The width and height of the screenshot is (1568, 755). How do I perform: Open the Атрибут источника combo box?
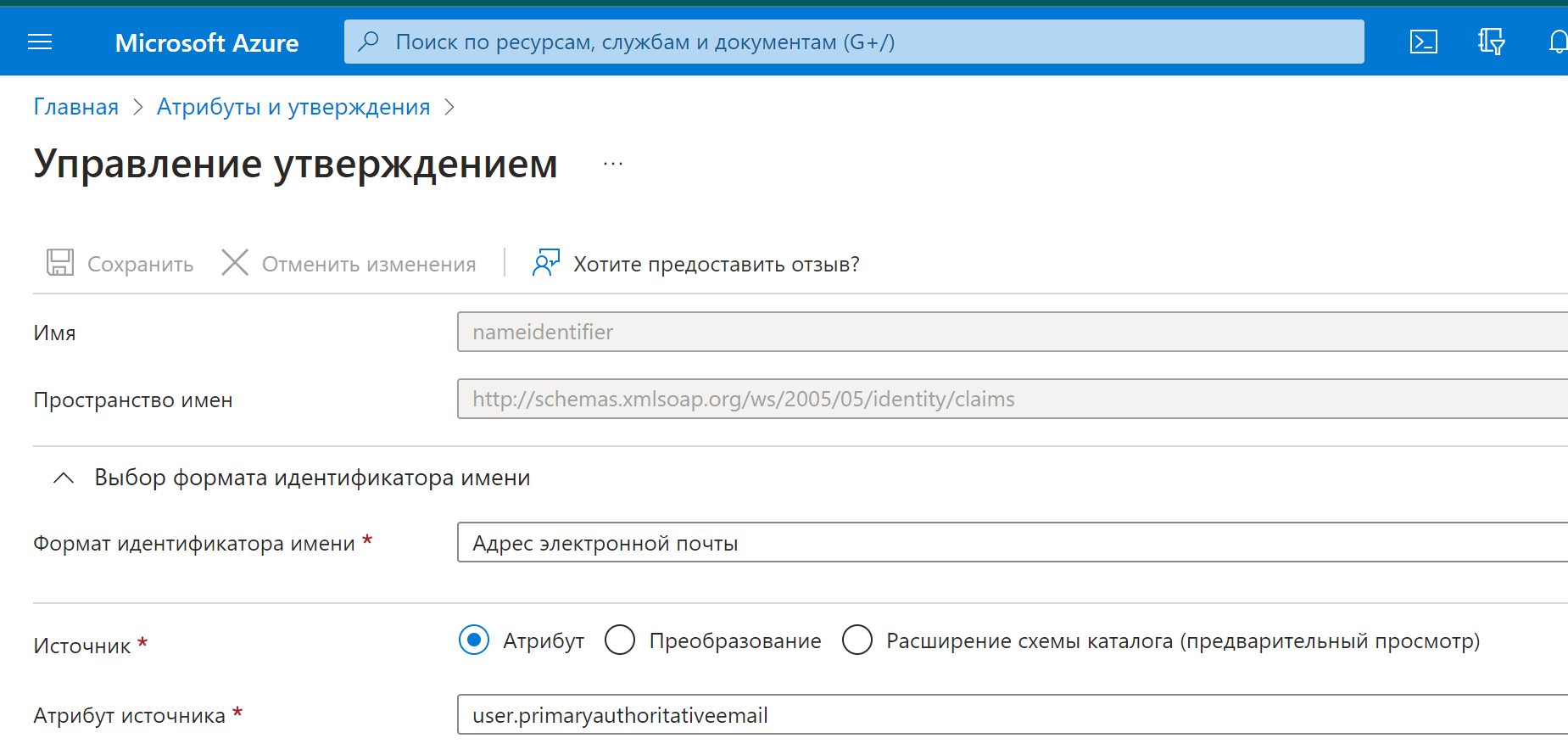pos(1009,715)
